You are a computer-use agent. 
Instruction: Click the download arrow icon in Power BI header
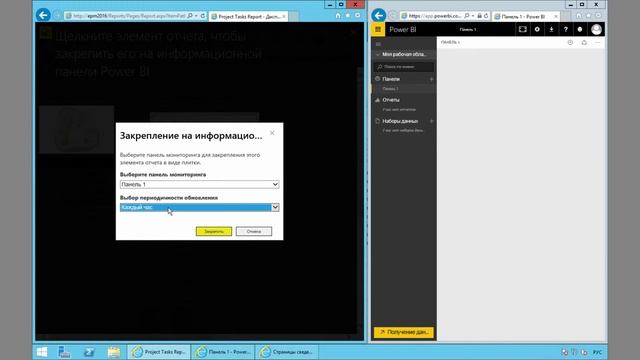pos(551,29)
